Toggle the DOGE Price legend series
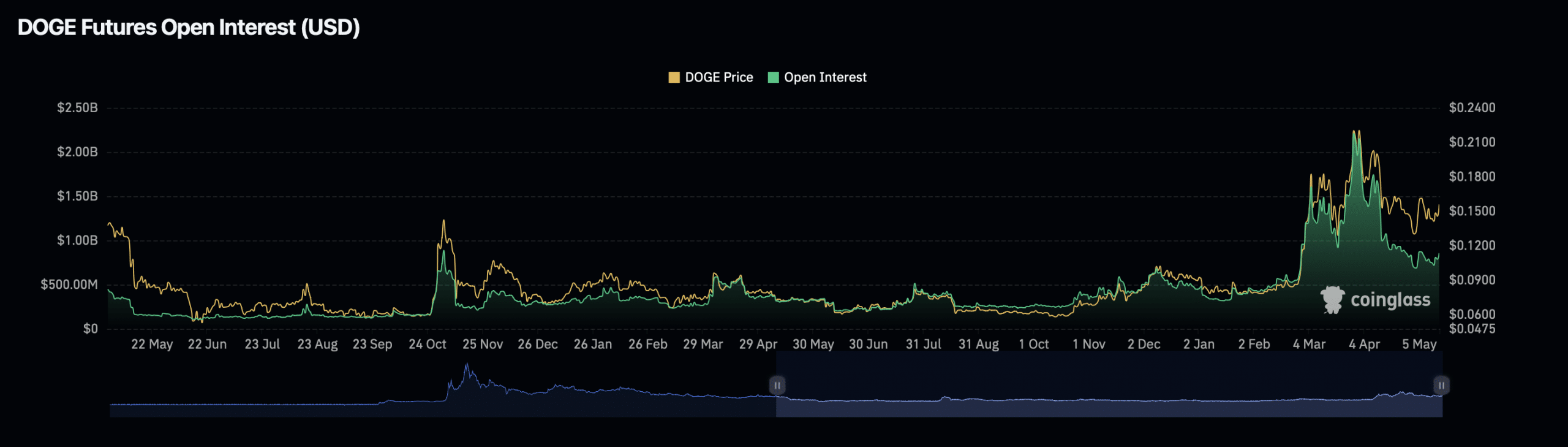 pyautogui.click(x=710, y=77)
